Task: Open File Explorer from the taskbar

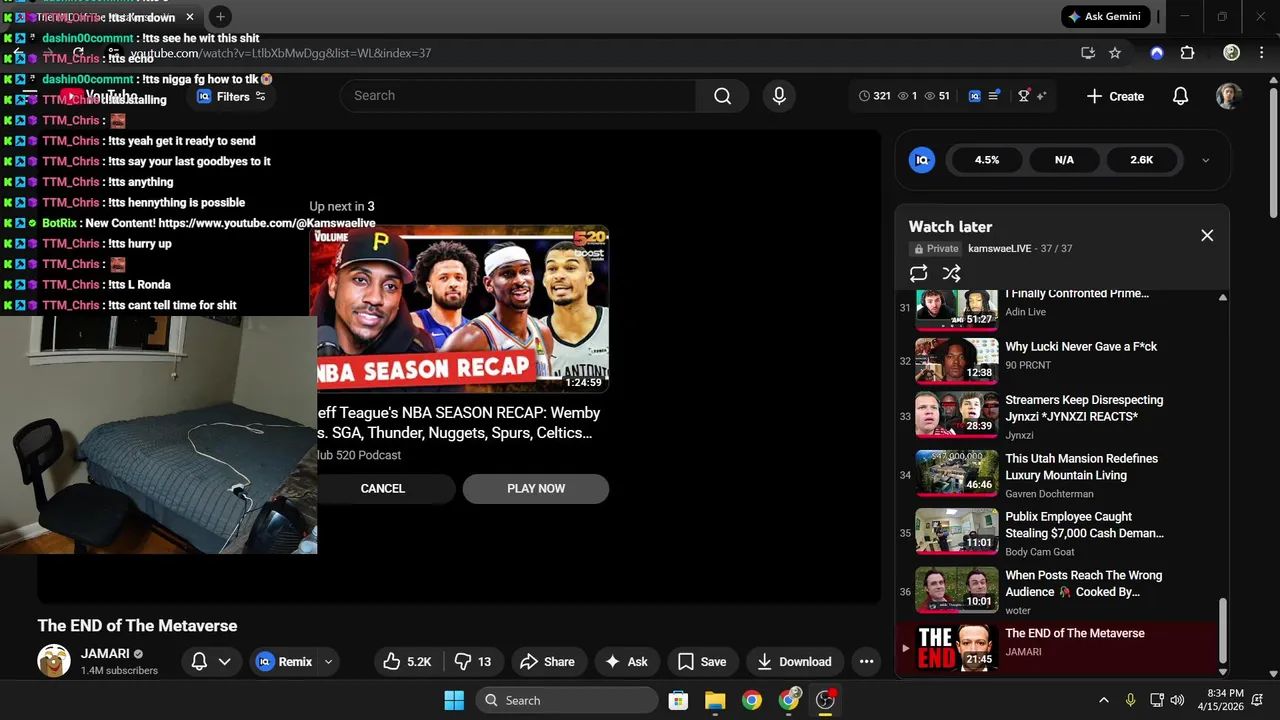Action: (x=715, y=700)
